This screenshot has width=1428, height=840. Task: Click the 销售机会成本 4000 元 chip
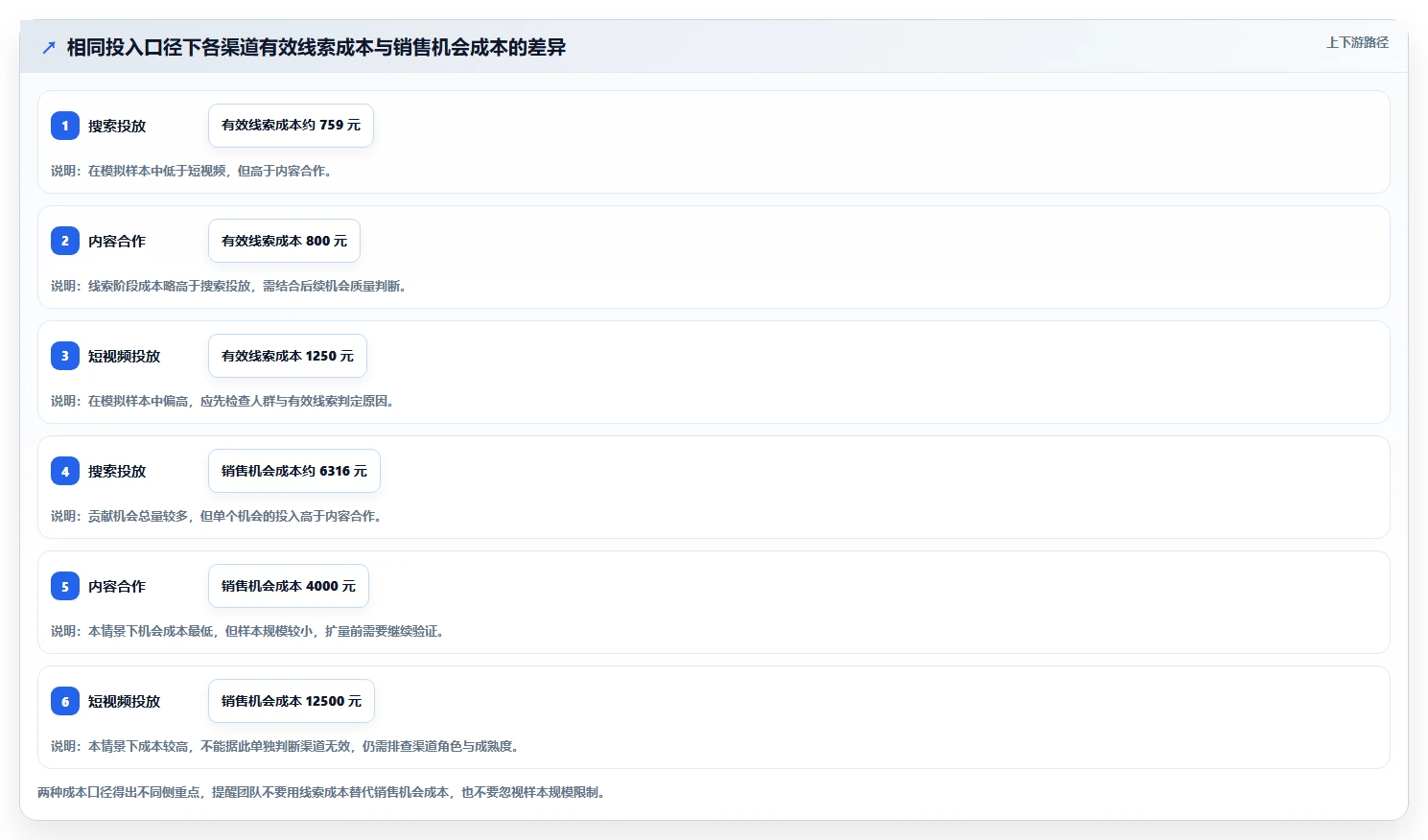(289, 586)
